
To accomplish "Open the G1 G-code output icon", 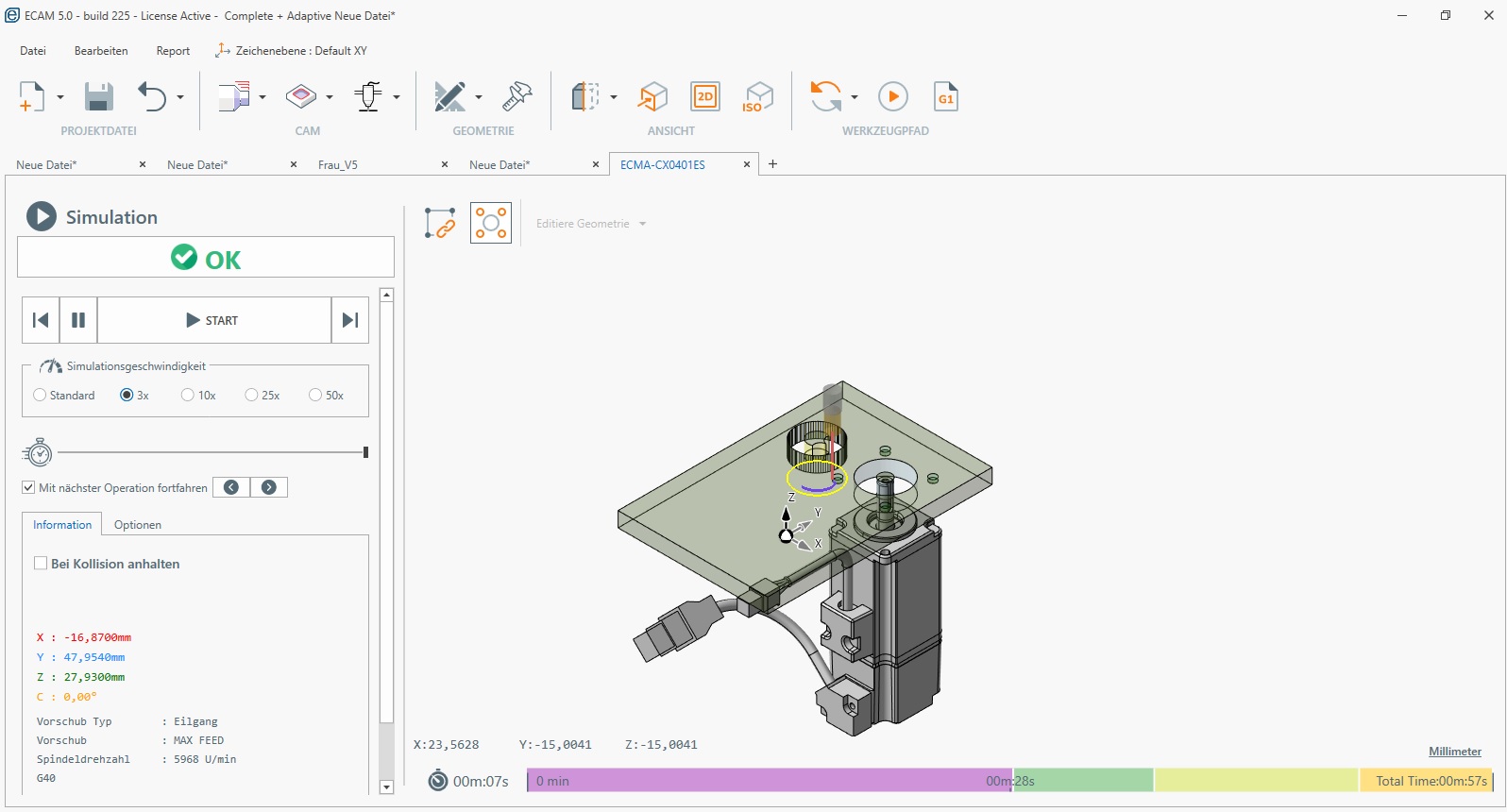I will [945, 97].
